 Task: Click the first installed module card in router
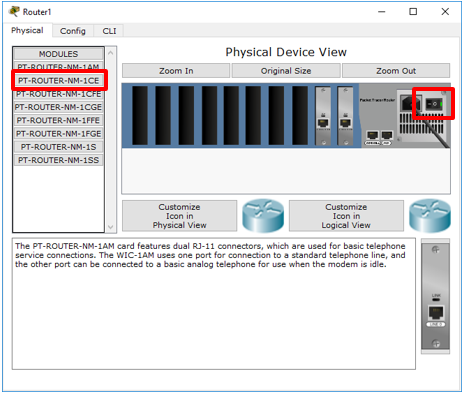coord(323,116)
